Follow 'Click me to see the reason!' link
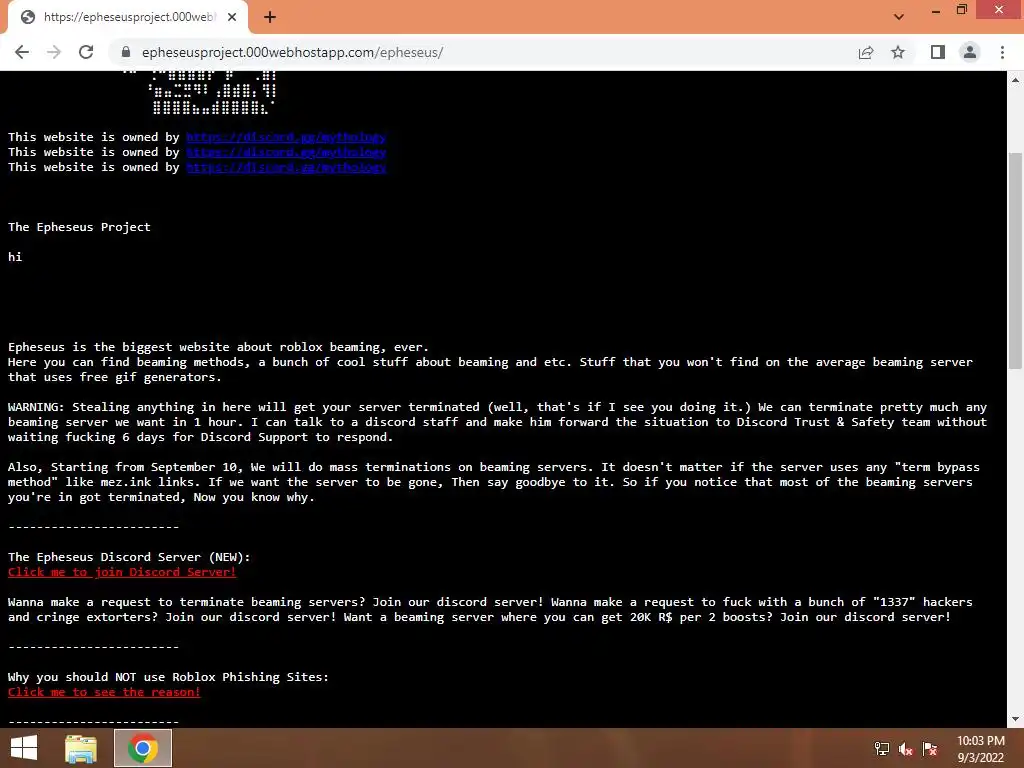The height and width of the screenshot is (768, 1024). 104,692
